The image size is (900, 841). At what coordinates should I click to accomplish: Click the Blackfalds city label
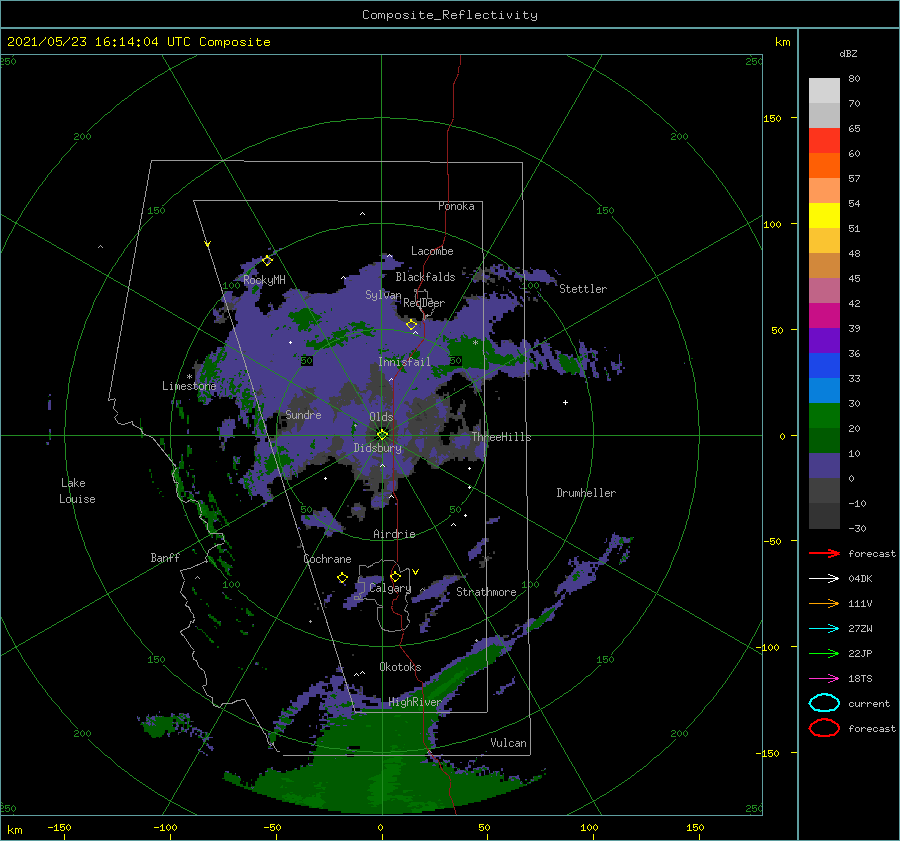[x=425, y=277]
